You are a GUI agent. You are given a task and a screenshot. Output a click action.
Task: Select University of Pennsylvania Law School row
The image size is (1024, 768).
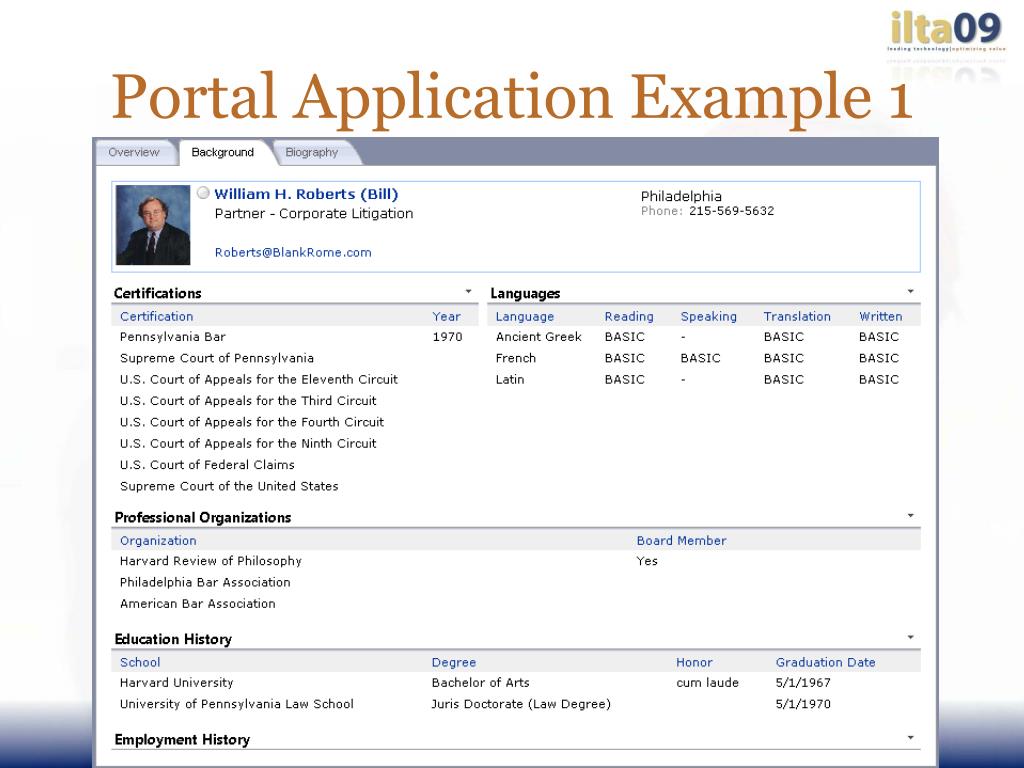[517, 704]
